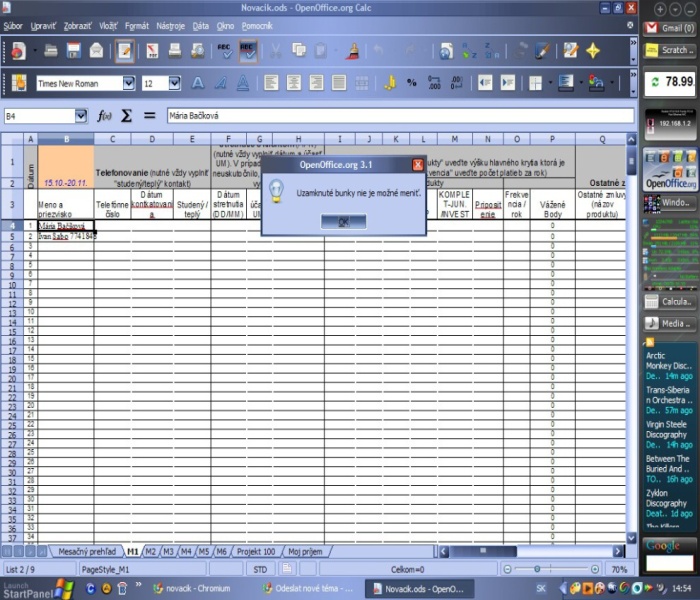The width and height of the screenshot is (700, 600).
Task: Apply Percent number format icon
Action: [x=412, y=83]
